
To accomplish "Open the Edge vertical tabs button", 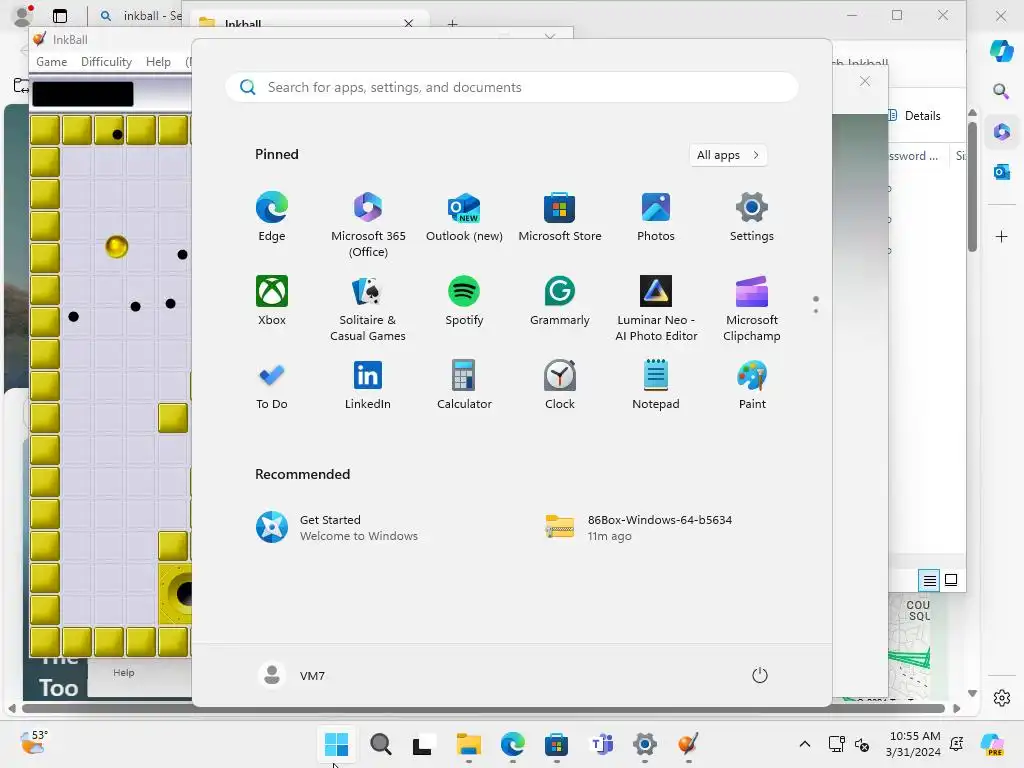I will pos(60,16).
